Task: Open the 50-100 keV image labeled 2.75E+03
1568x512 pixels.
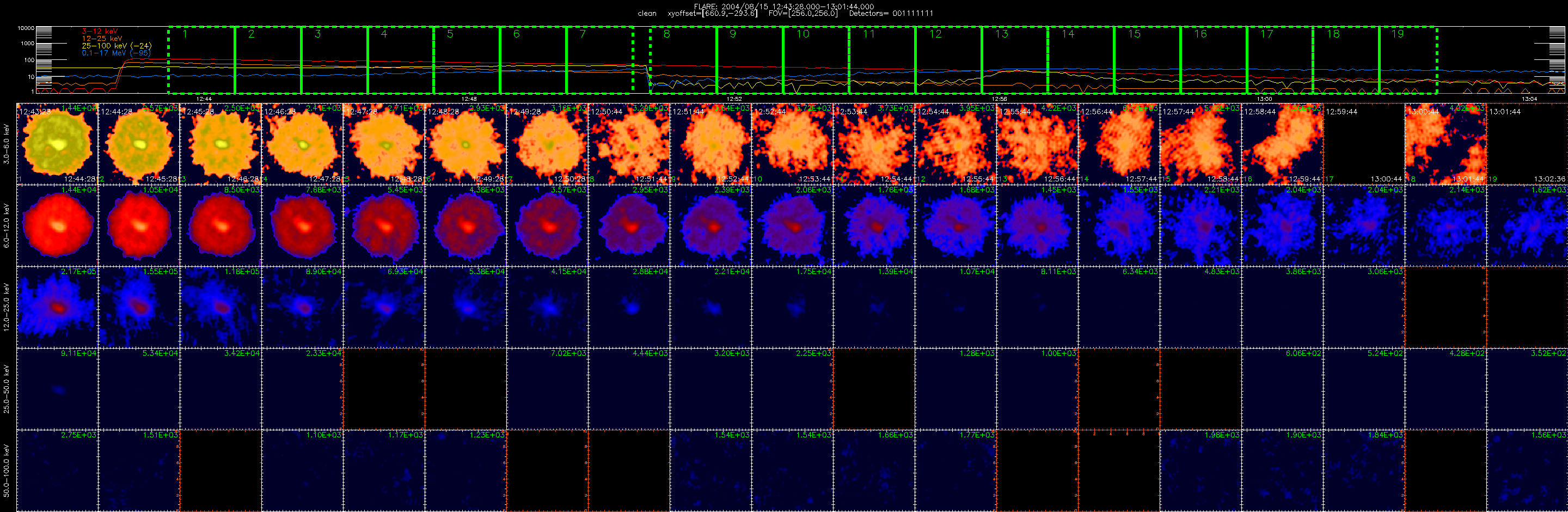Action: point(57,471)
